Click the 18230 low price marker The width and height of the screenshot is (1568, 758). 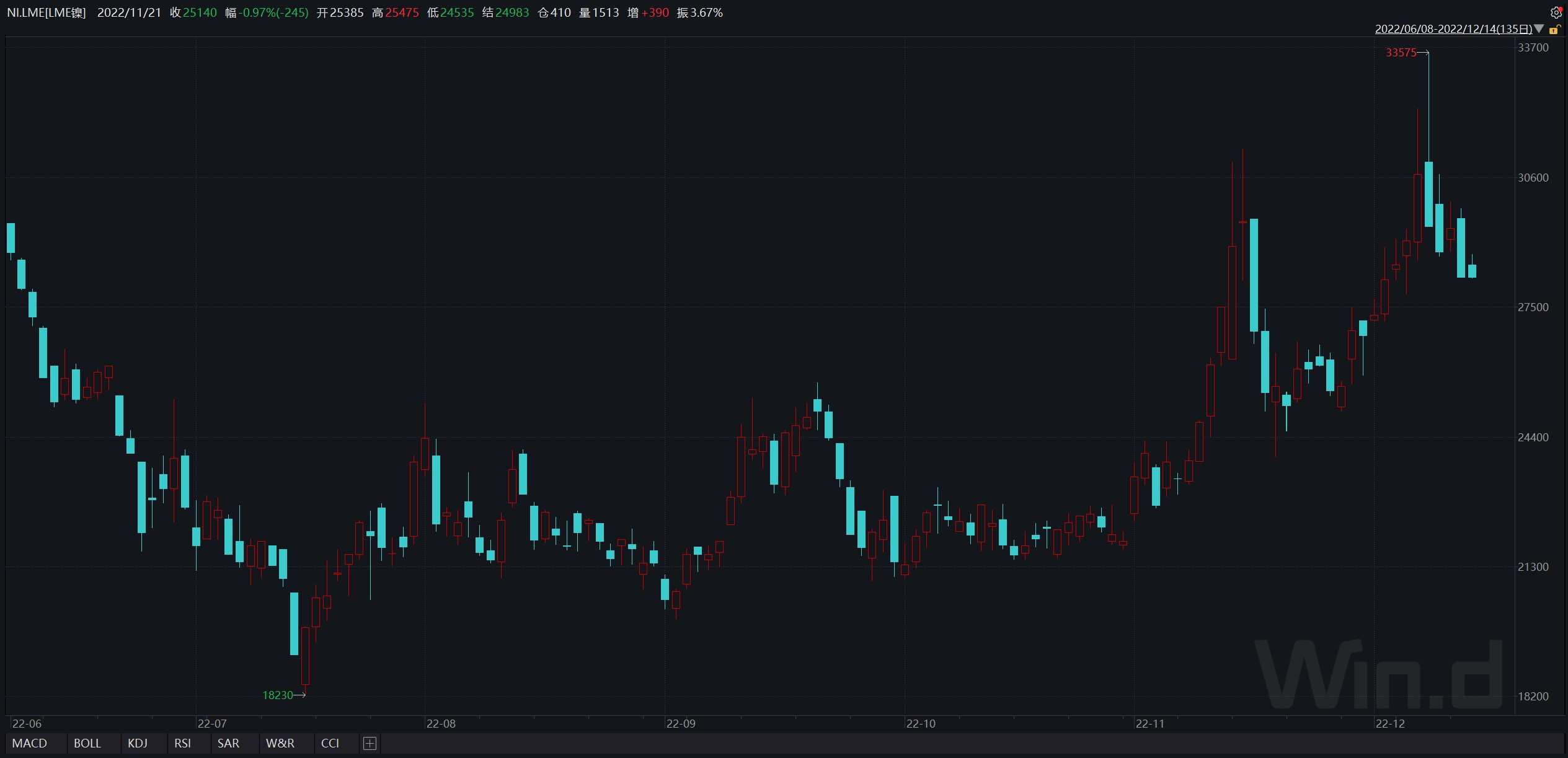point(278,695)
